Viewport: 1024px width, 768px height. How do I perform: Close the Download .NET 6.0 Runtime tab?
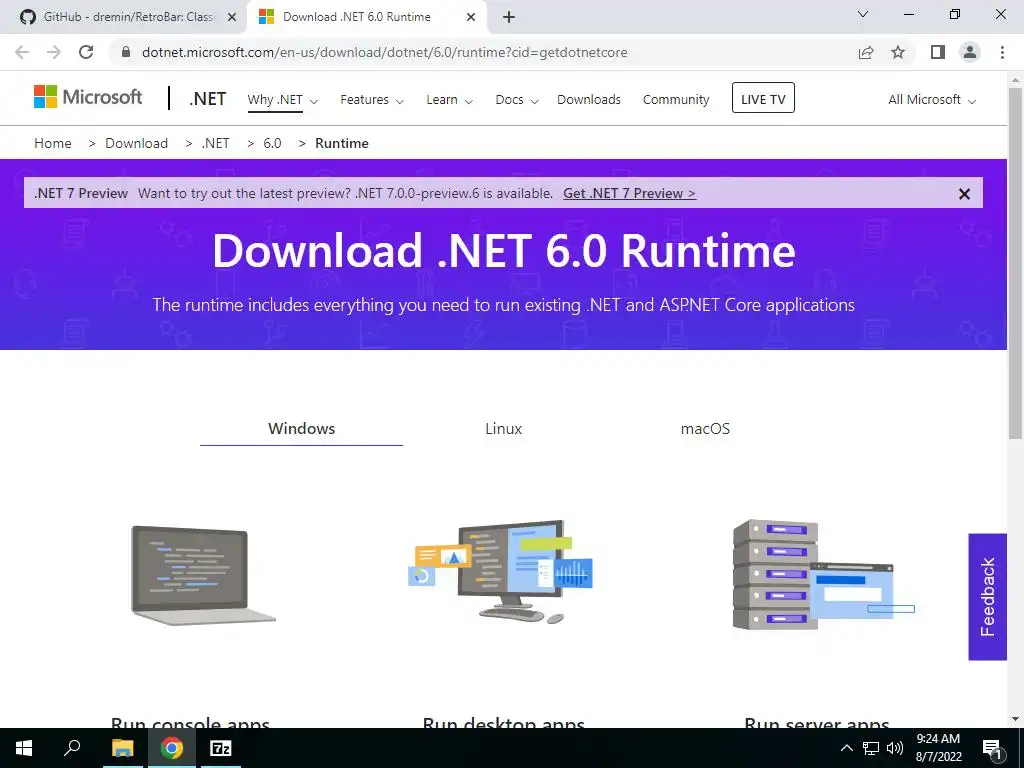471,18
